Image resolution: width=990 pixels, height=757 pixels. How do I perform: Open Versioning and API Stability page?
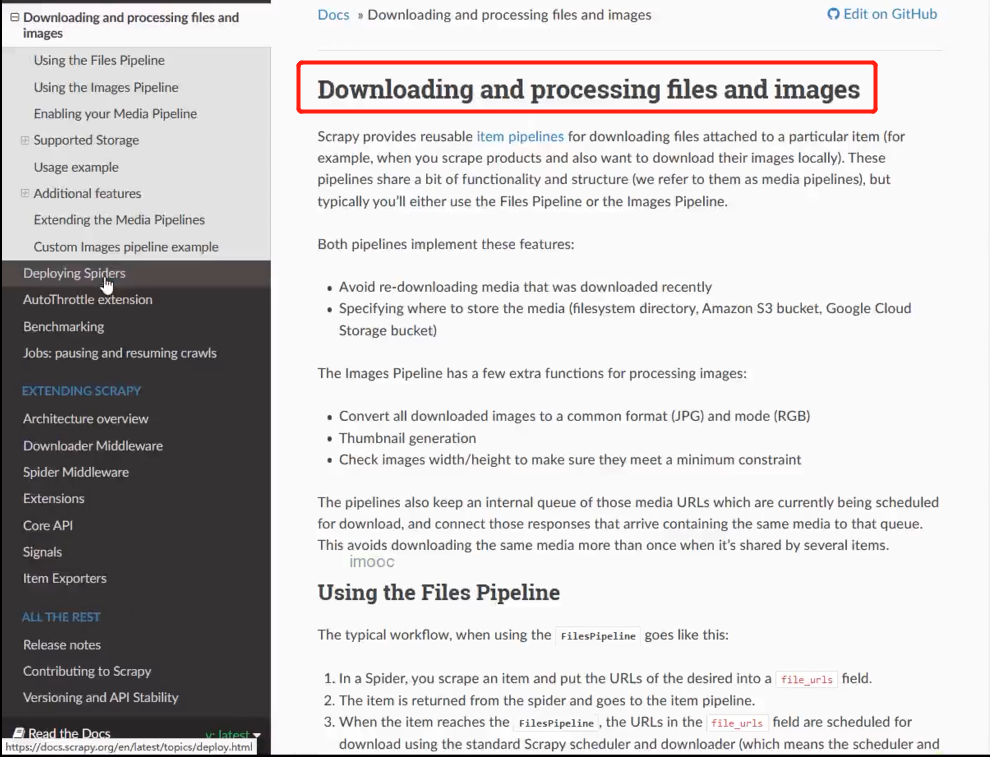pos(100,698)
